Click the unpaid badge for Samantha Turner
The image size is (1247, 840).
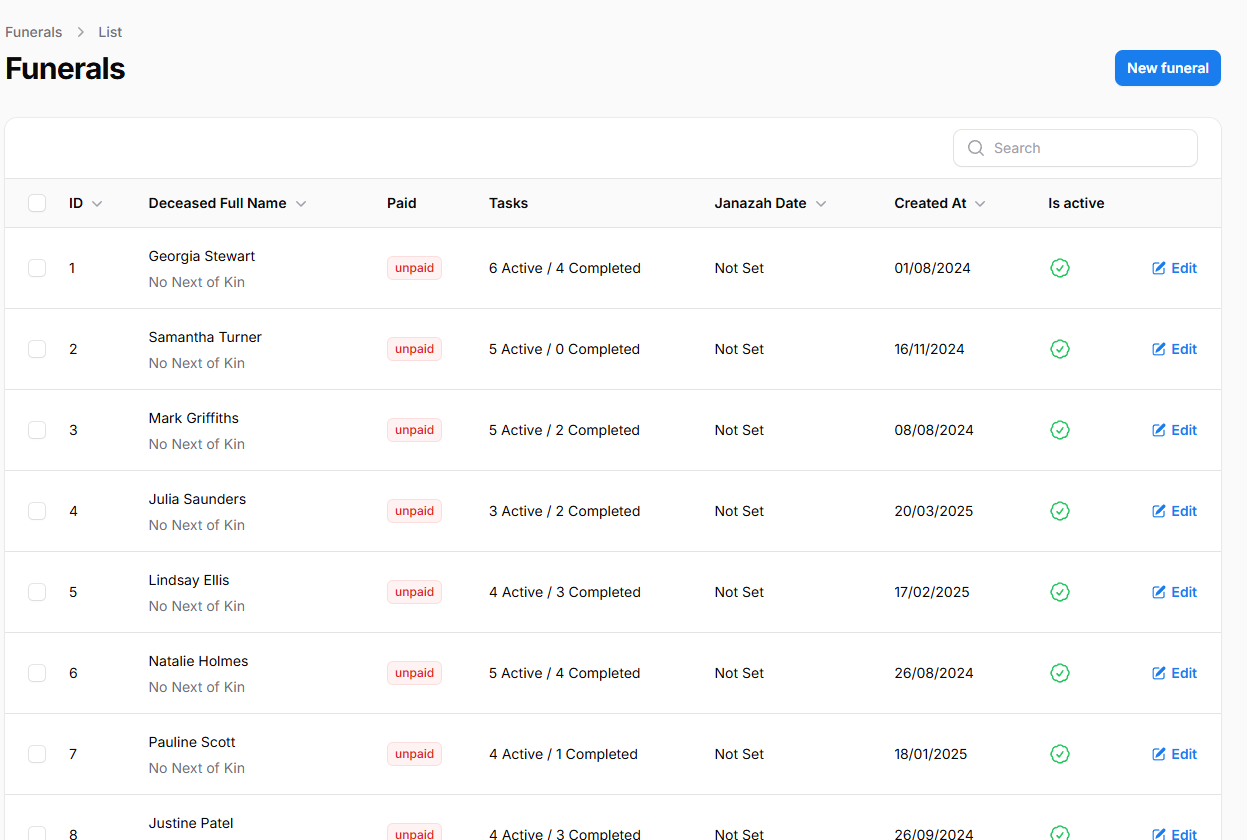click(414, 349)
